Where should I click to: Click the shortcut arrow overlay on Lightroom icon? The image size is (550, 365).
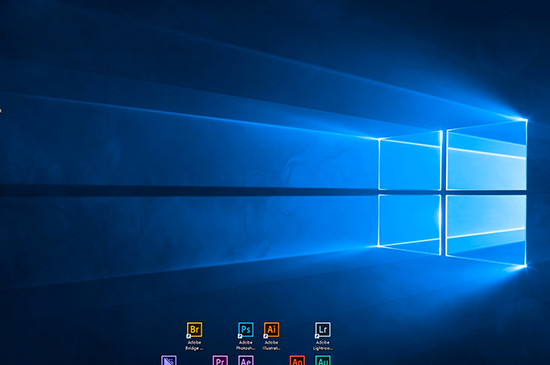click(x=317, y=336)
